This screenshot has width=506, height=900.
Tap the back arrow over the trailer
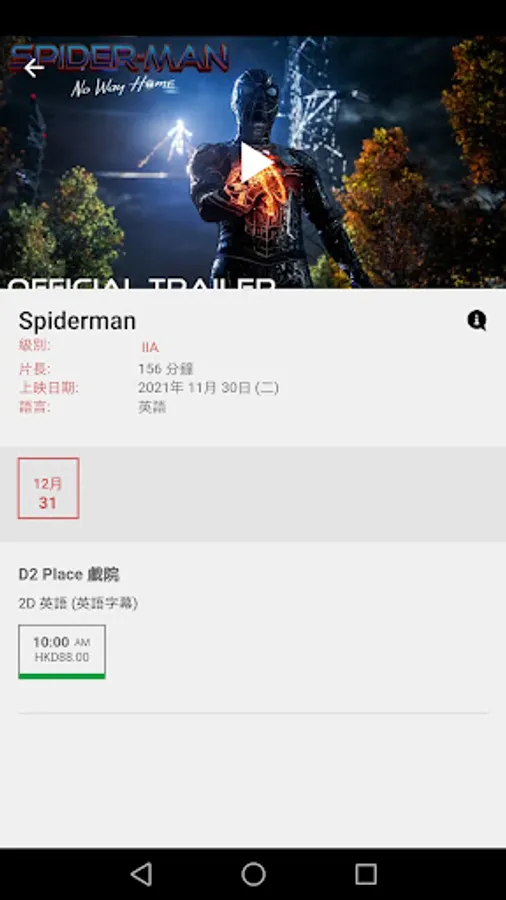coord(34,68)
